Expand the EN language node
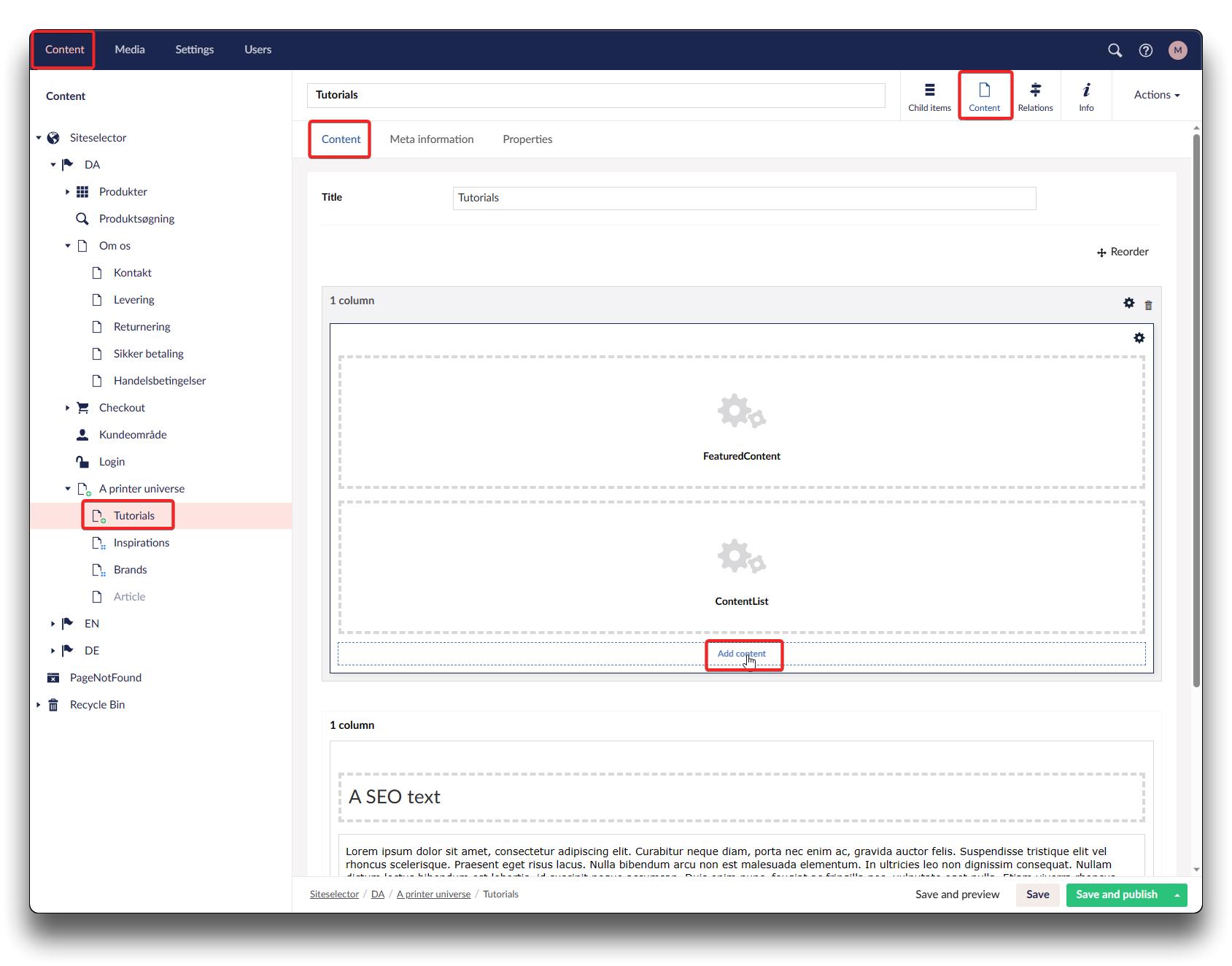 coord(53,624)
